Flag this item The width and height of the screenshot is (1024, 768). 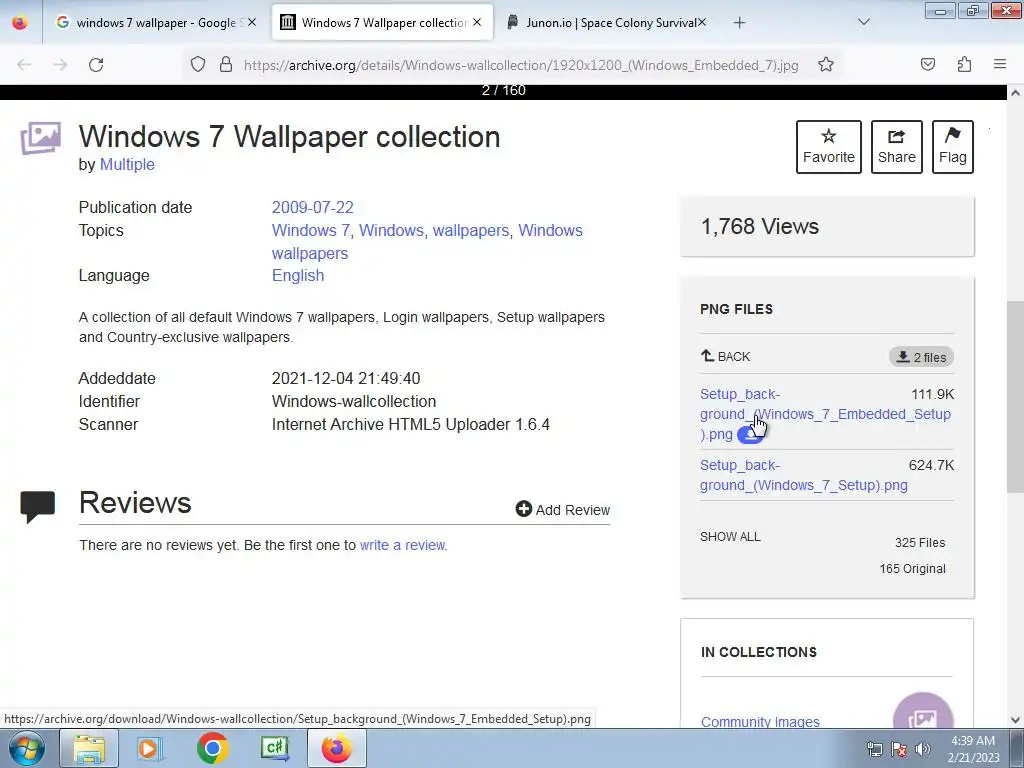coord(952,147)
